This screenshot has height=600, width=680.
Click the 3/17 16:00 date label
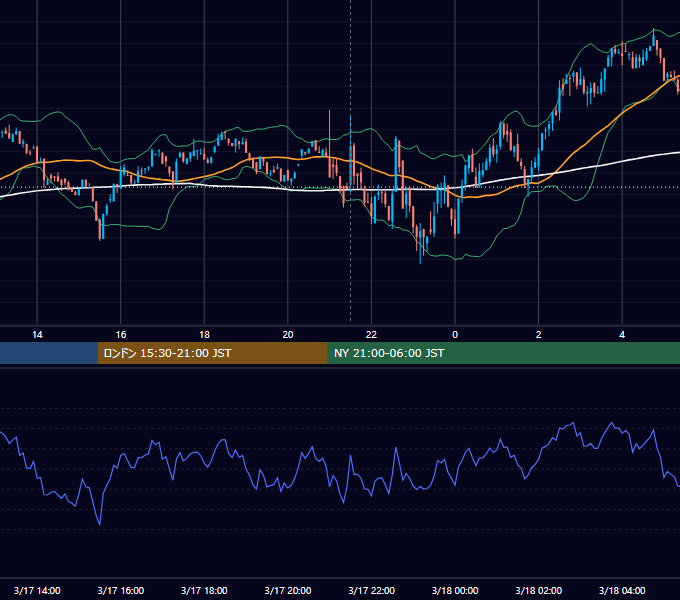point(121,590)
